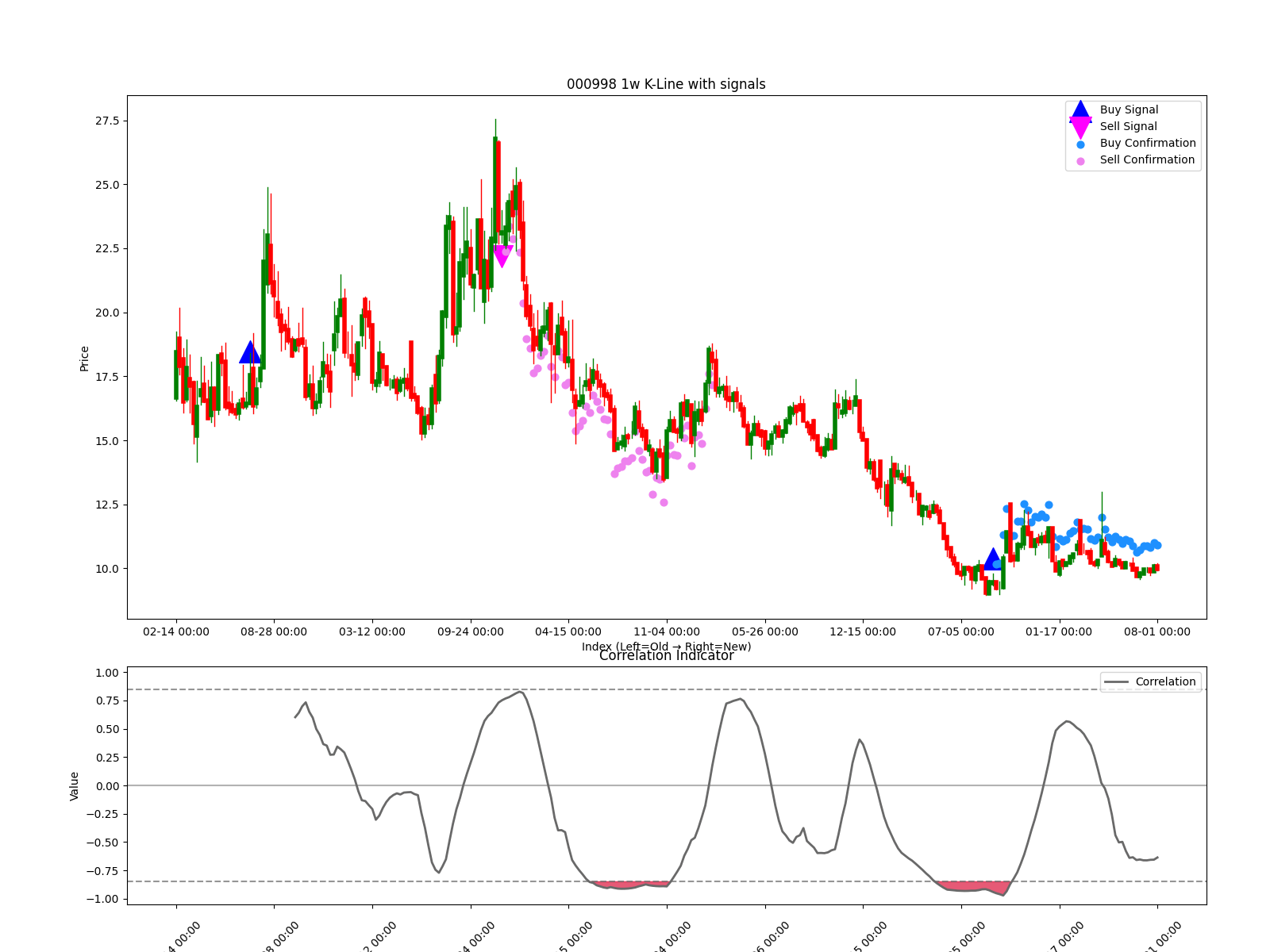Click the '11-04 00:00' date tick label
Viewport: 1270px width, 952px height.
667,631
